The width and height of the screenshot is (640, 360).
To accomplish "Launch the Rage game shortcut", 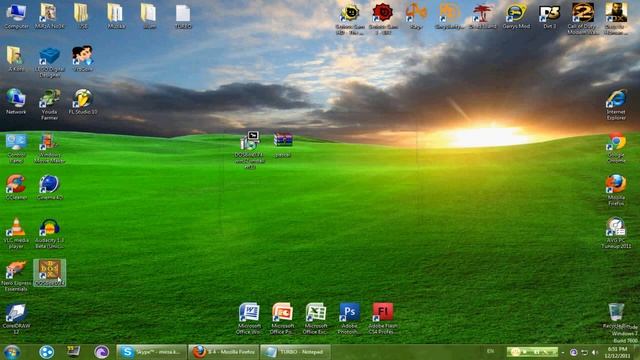I will pos(416,16).
